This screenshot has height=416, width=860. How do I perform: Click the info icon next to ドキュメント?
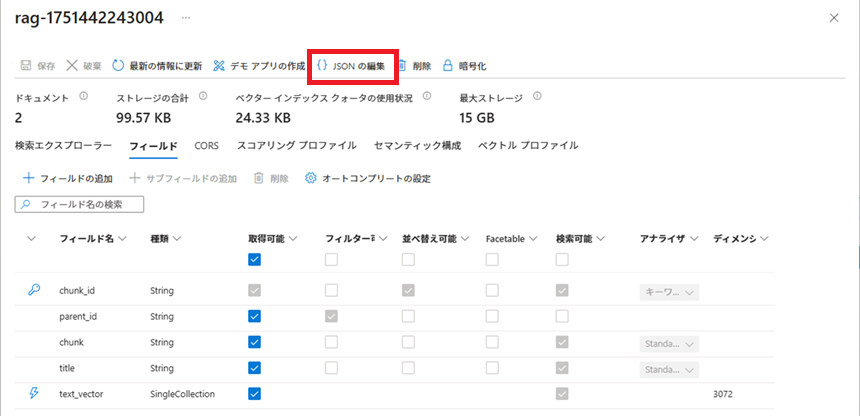coord(84,96)
